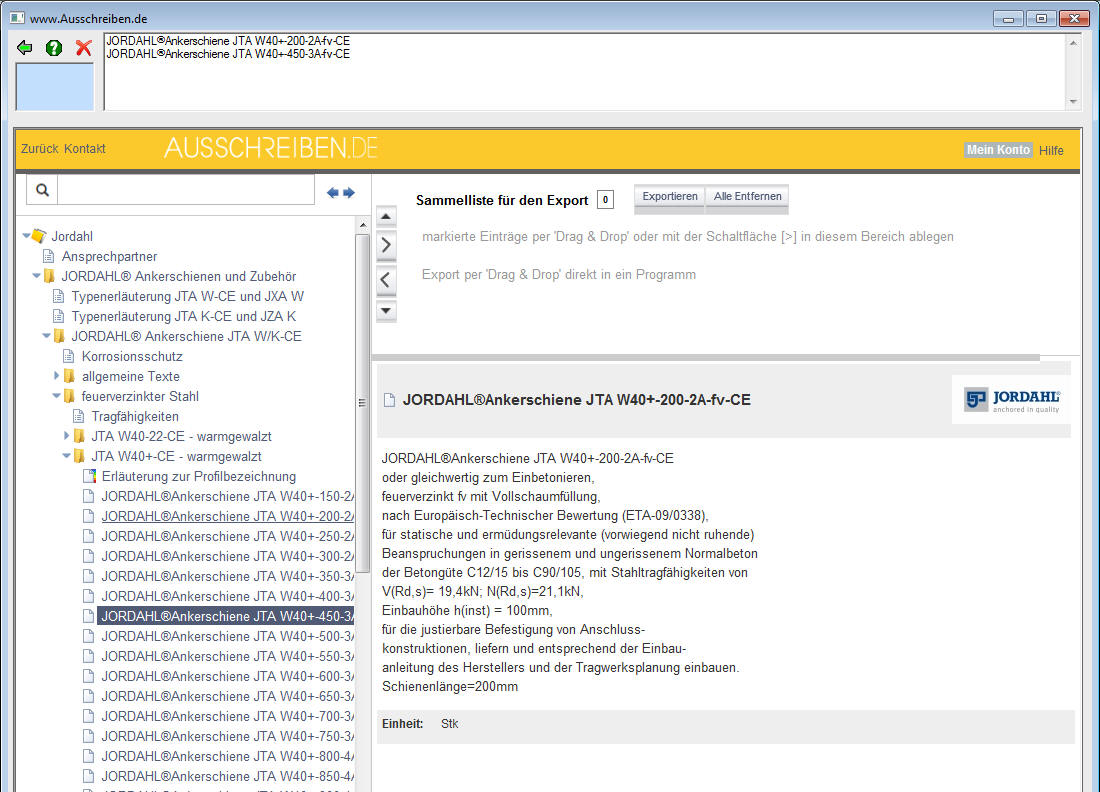Viewport: 1100px width, 792px height.
Task: Click the Jordahl logo image
Action: [1011, 399]
